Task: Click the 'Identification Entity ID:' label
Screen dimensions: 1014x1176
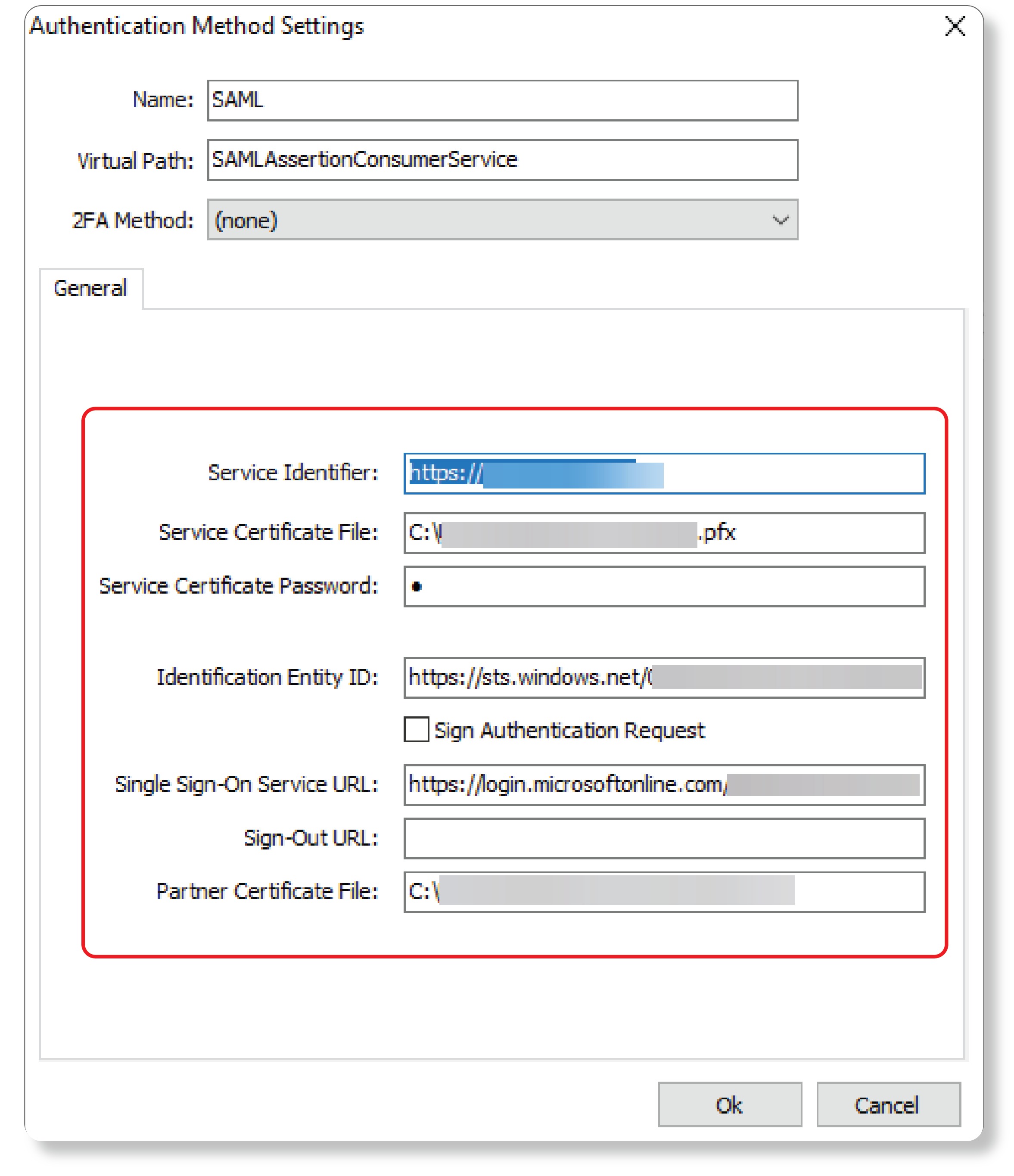Action: pyautogui.click(x=267, y=678)
